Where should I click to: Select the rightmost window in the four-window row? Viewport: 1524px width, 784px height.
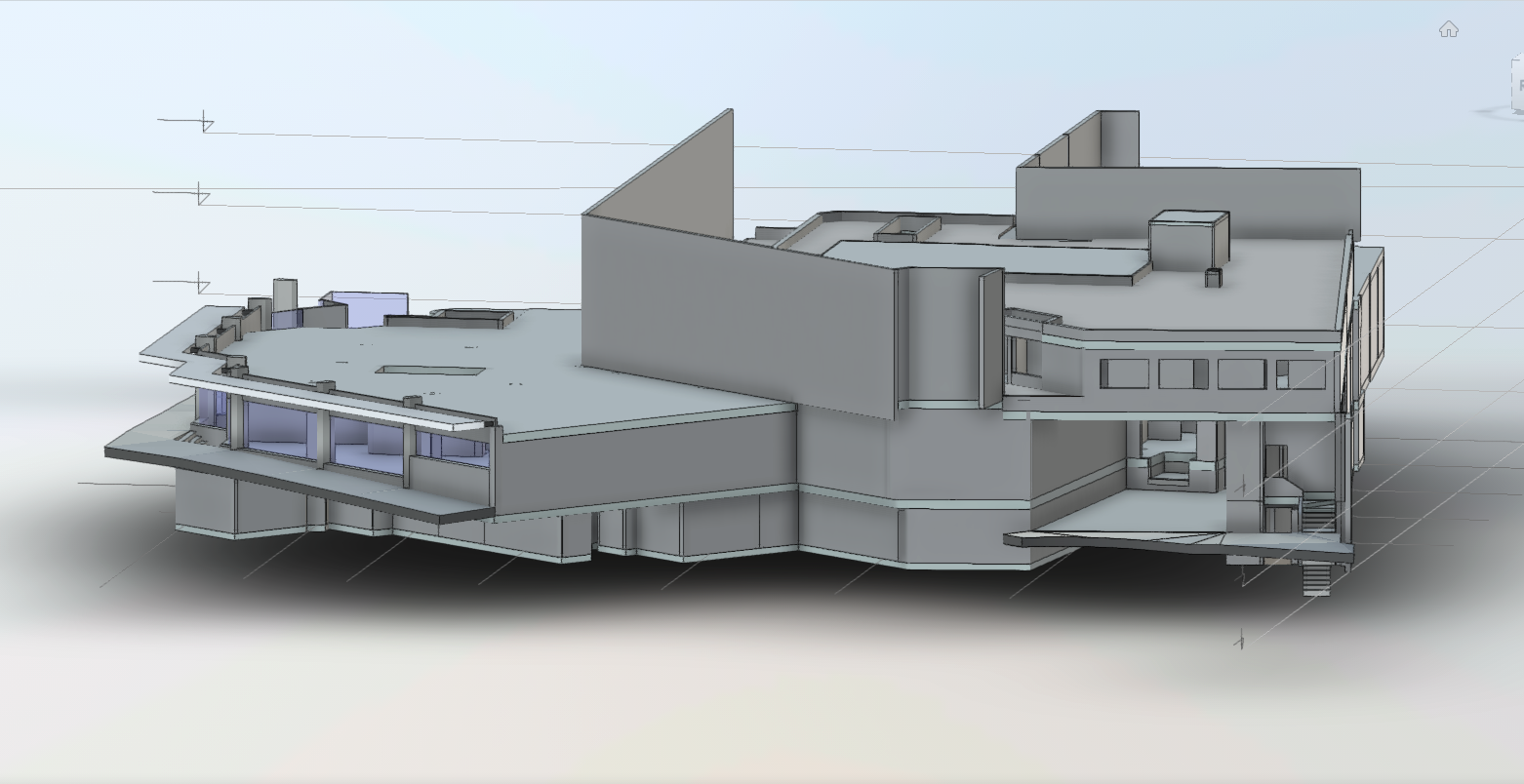pyautogui.click(x=1301, y=374)
